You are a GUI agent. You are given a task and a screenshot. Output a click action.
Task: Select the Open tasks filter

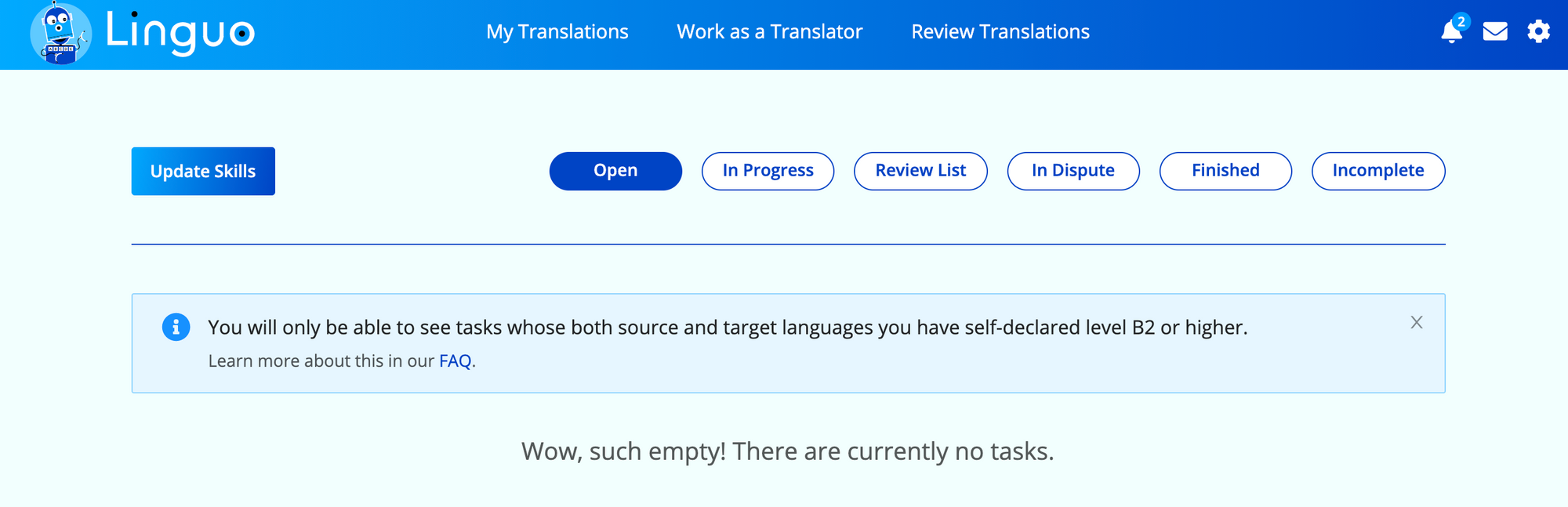click(615, 171)
